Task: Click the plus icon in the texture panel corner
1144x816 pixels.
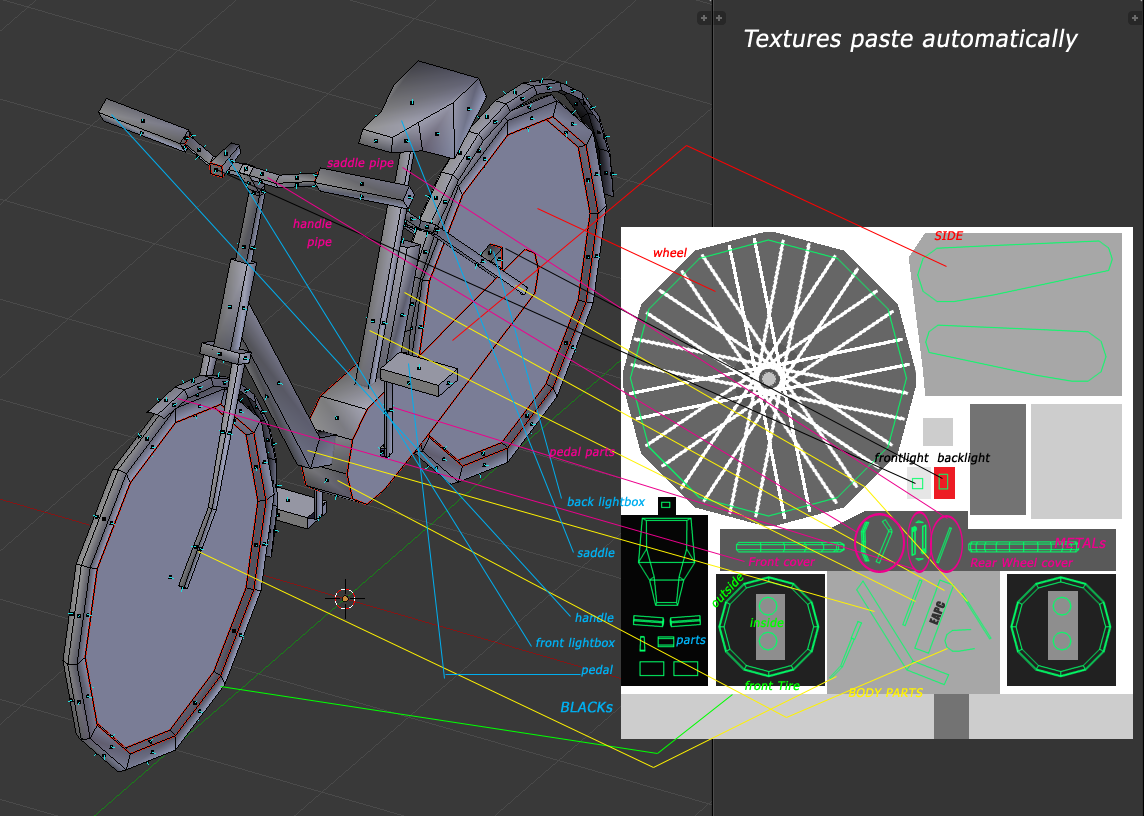Action: click(719, 18)
